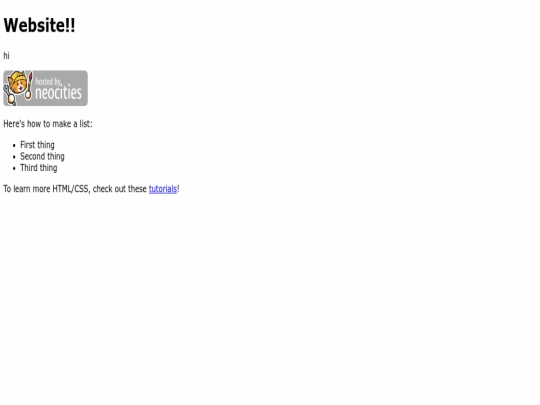Click the check out these phrase

coord(120,189)
